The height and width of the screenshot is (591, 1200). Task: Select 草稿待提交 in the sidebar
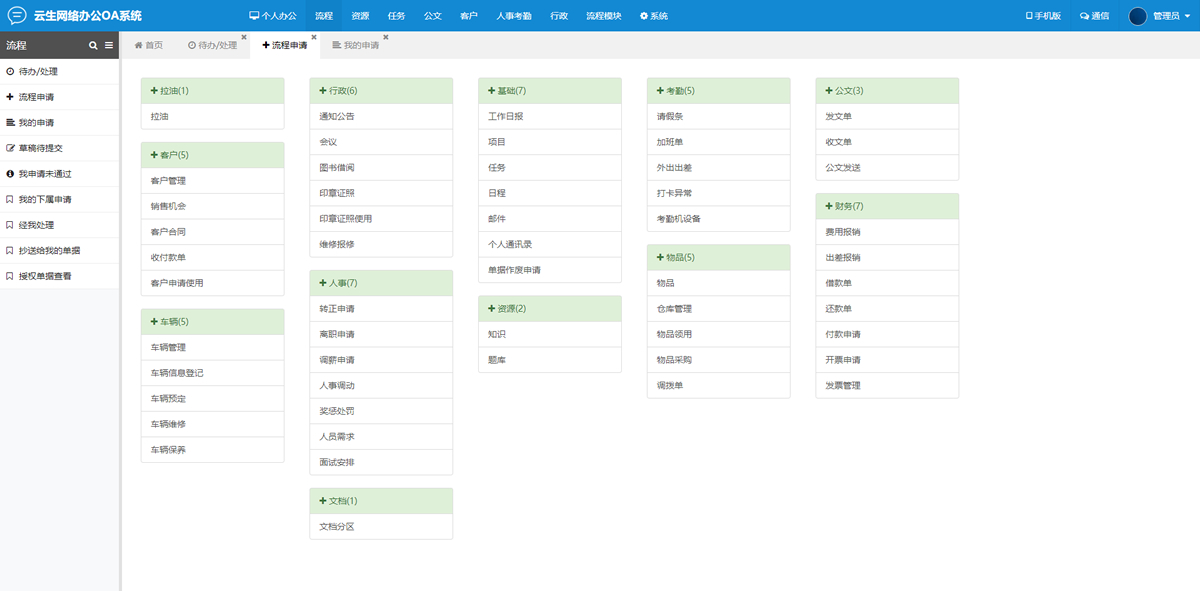(x=40, y=148)
